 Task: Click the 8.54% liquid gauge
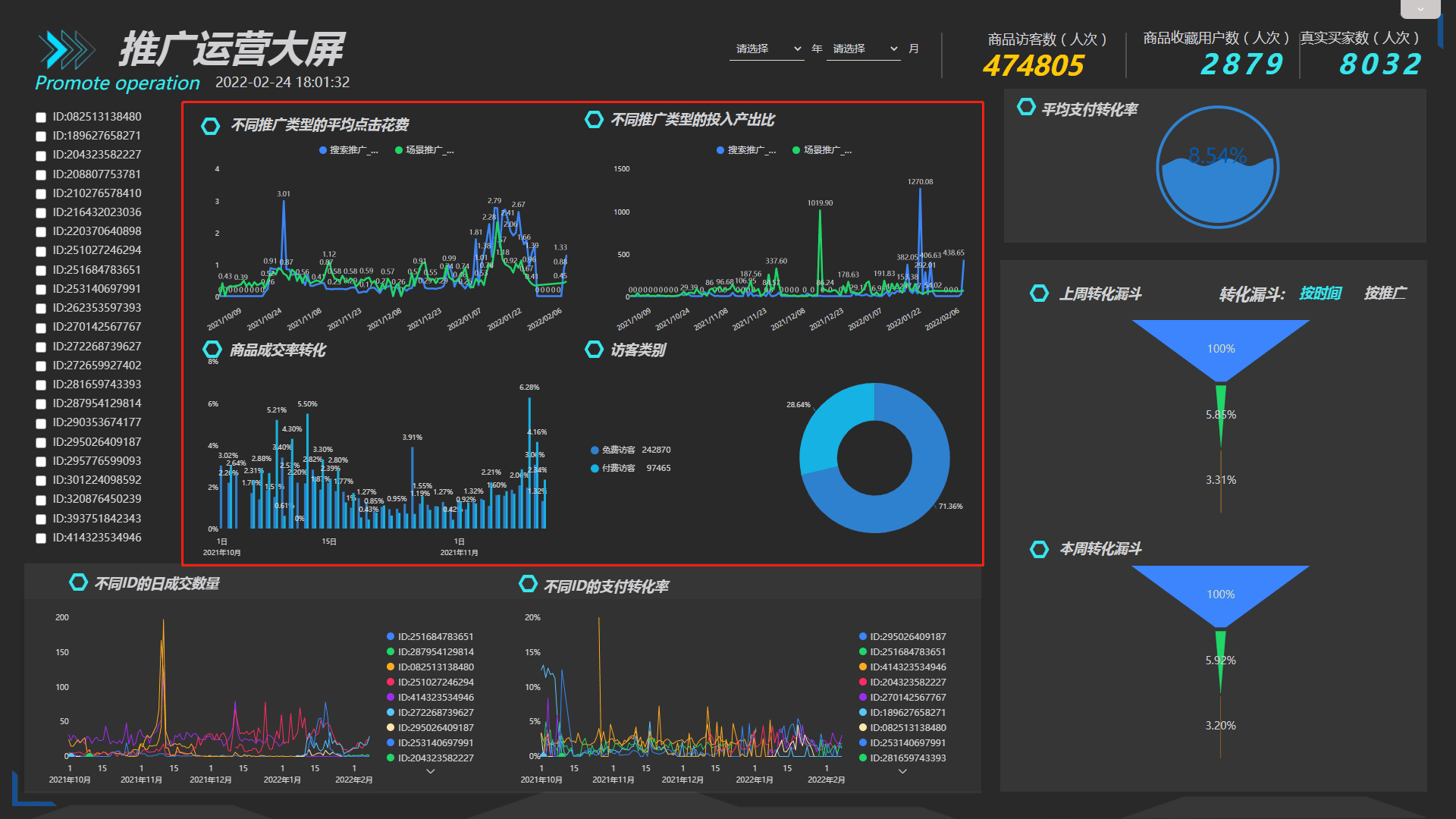point(1218,168)
